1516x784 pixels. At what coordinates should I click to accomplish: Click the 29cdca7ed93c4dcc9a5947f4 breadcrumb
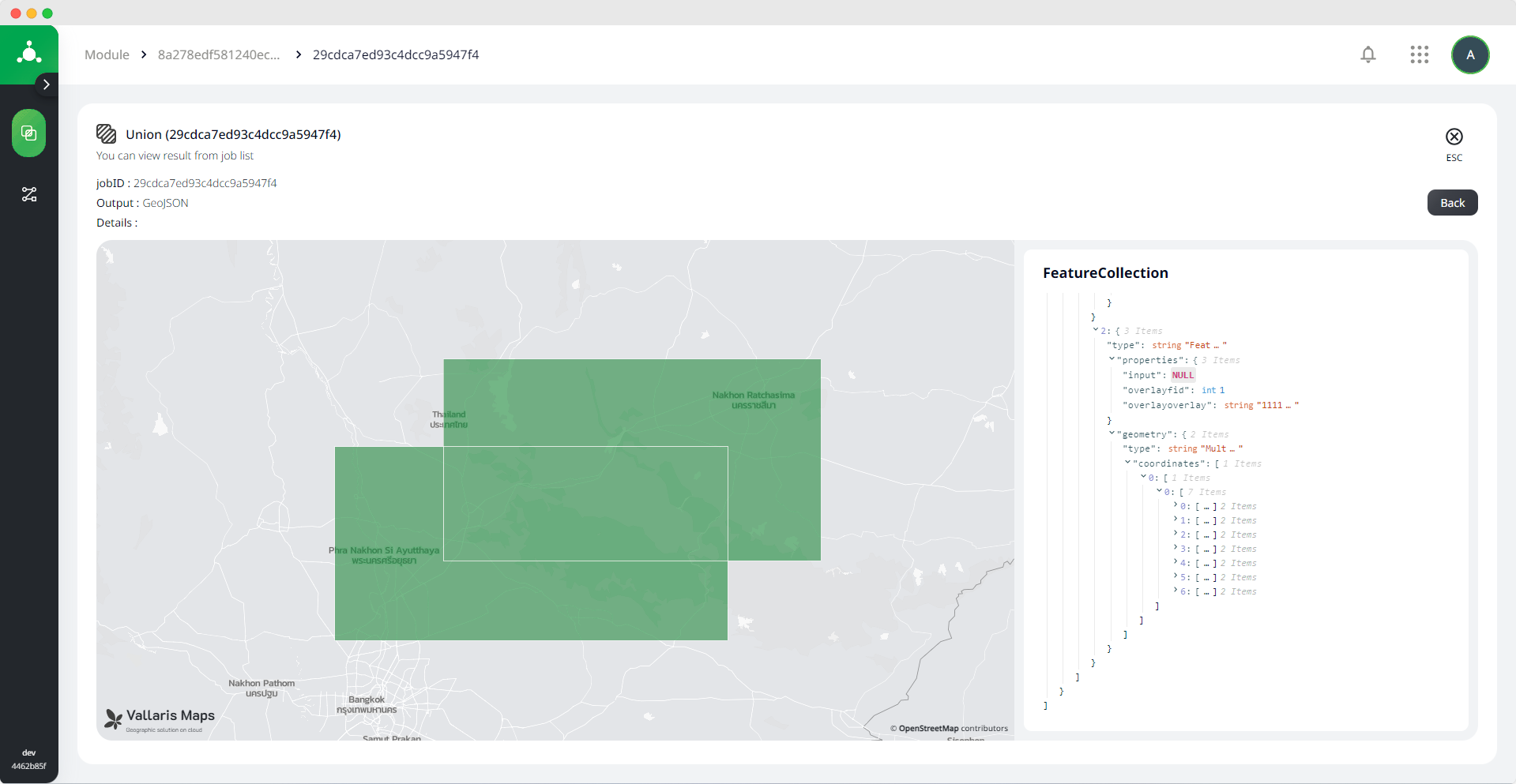[x=396, y=54]
